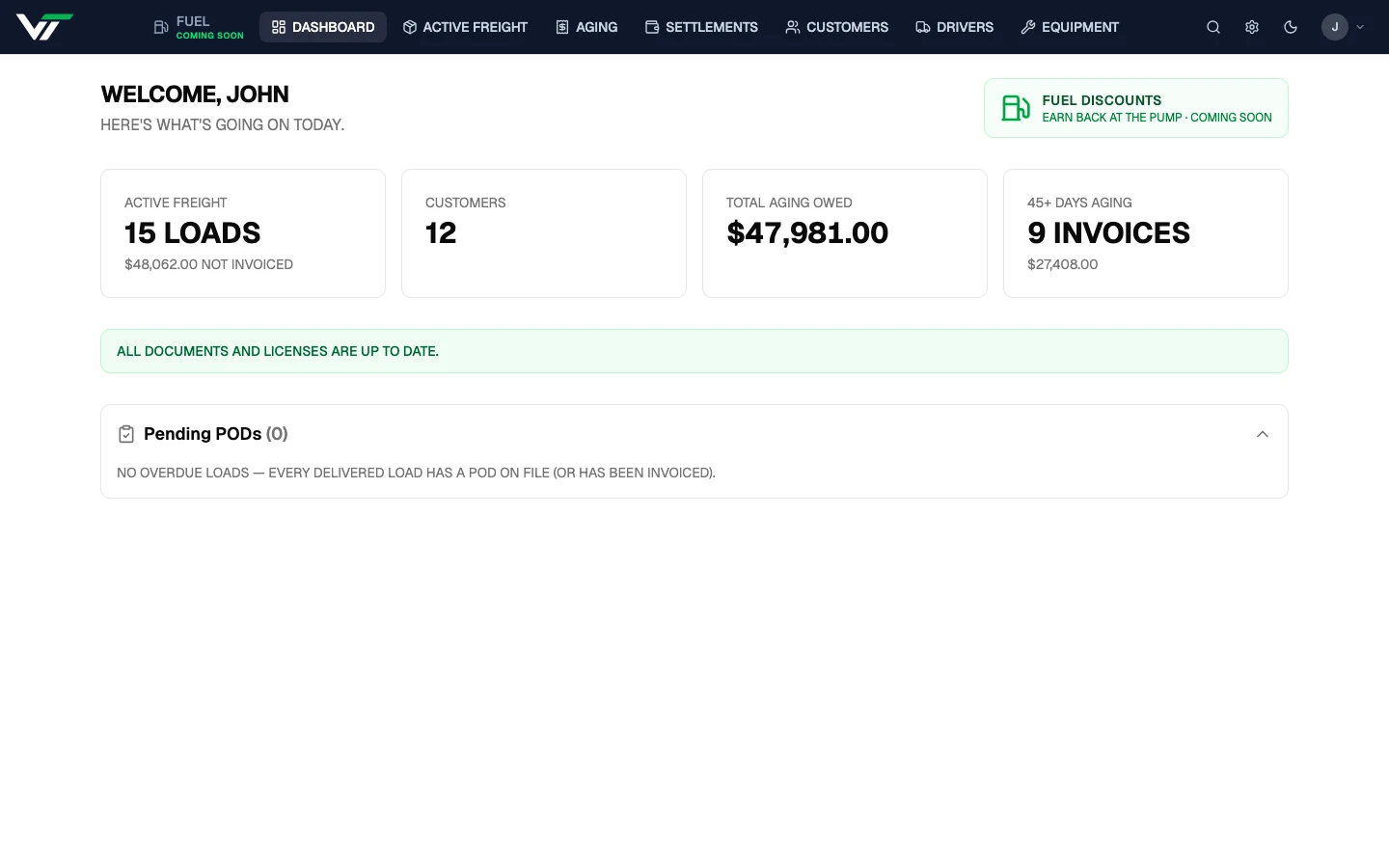Click the $48,062.00 Not Invoiced text

click(x=208, y=264)
